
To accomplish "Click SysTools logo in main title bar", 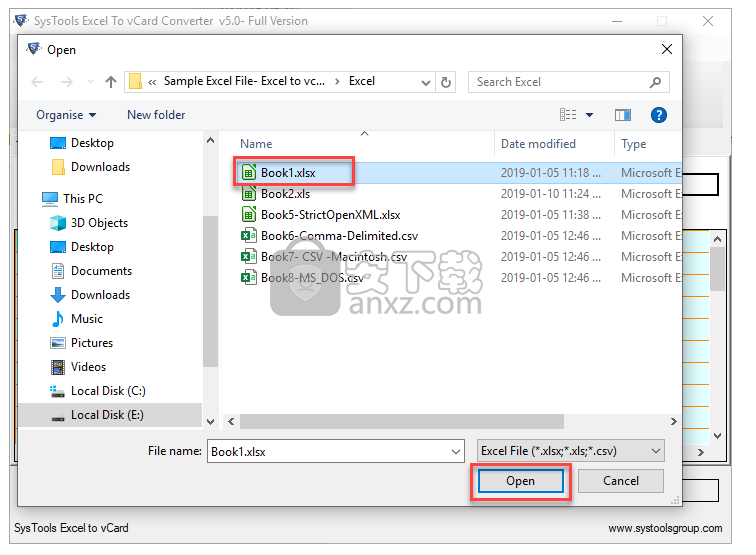I will point(21,21).
